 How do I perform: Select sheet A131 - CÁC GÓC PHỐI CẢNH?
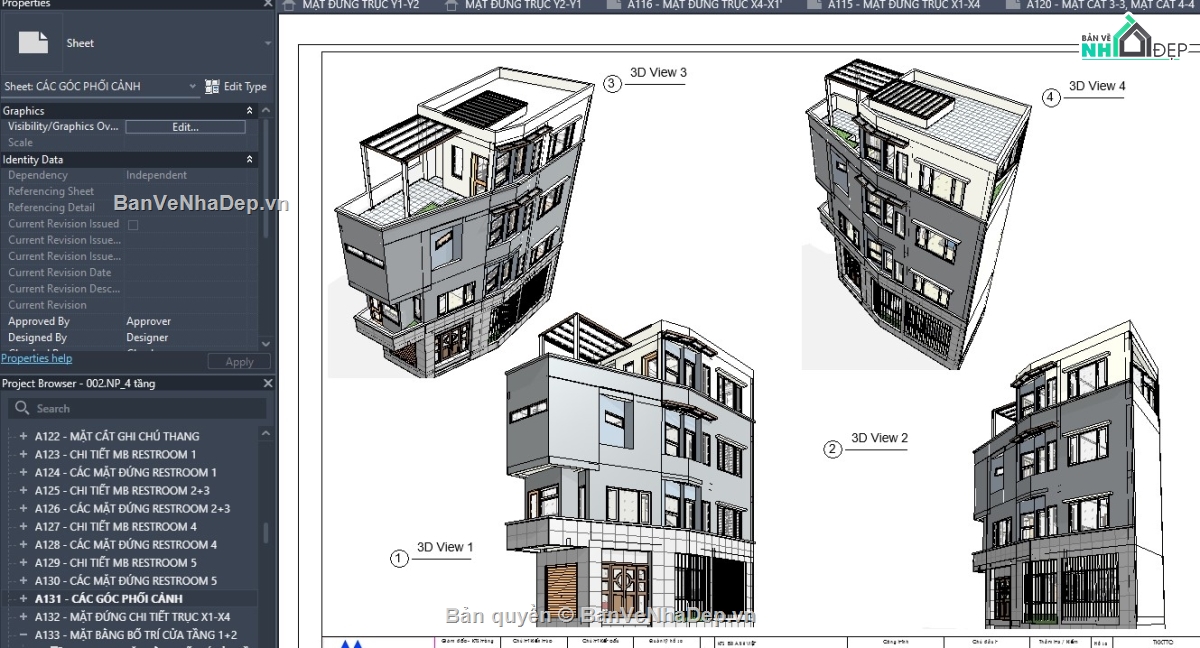point(109,599)
